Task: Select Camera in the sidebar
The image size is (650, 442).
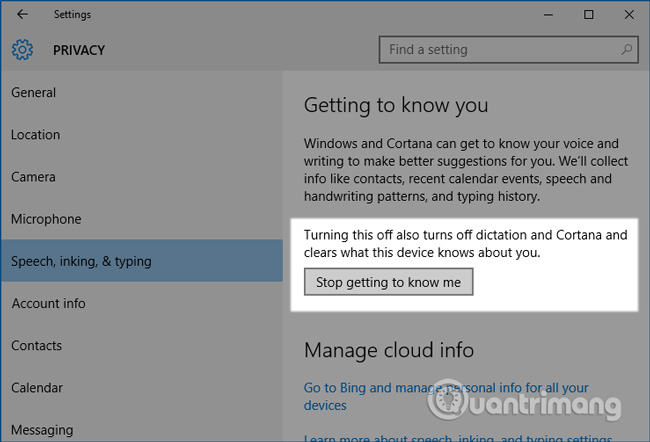Action: tap(142, 177)
